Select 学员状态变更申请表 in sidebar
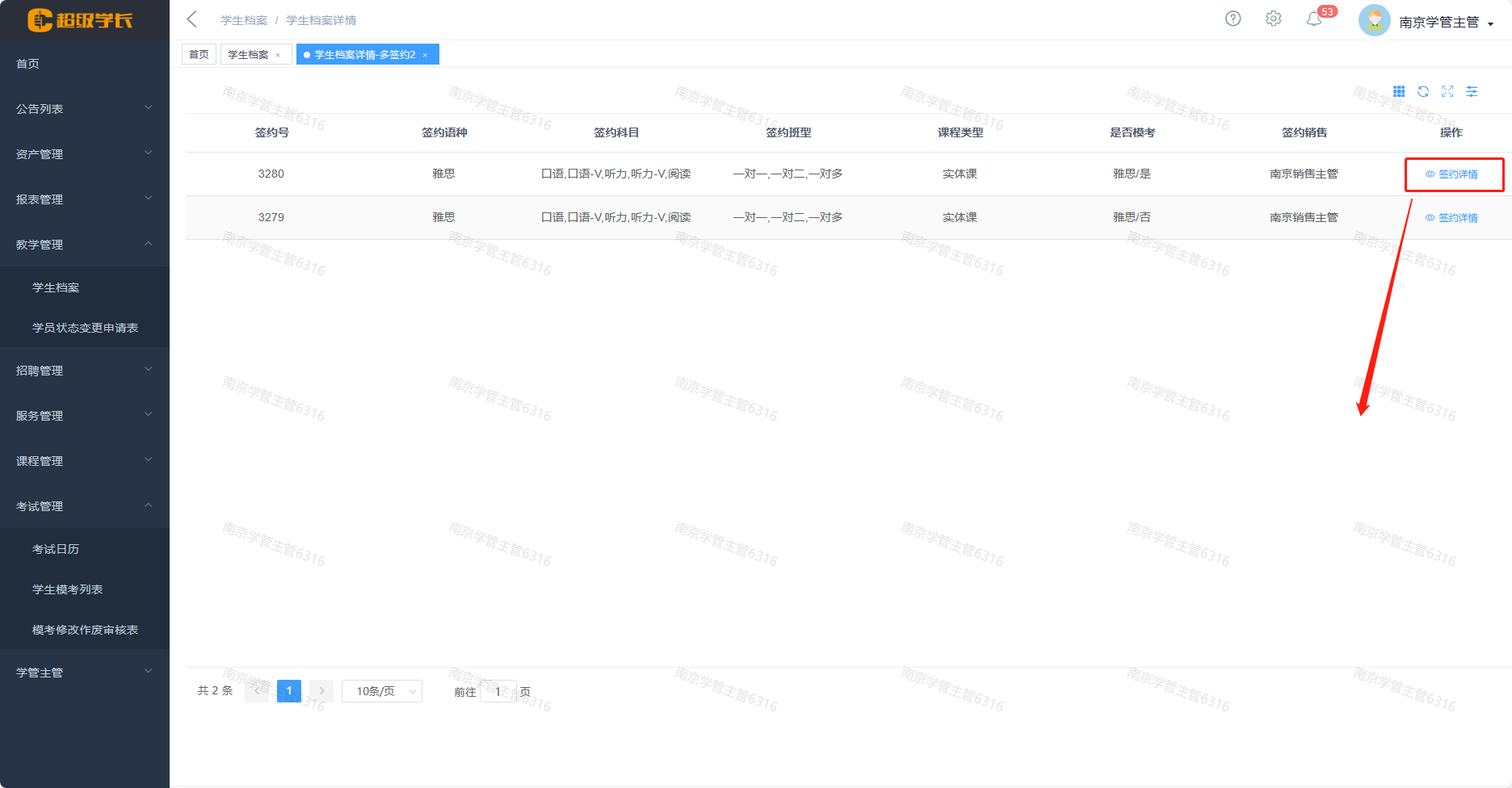The width and height of the screenshot is (1512, 788). coord(85,328)
